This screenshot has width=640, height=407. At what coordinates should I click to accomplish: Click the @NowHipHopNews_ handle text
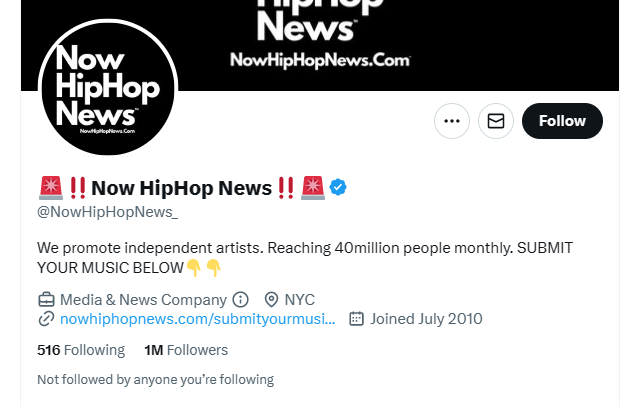click(107, 212)
